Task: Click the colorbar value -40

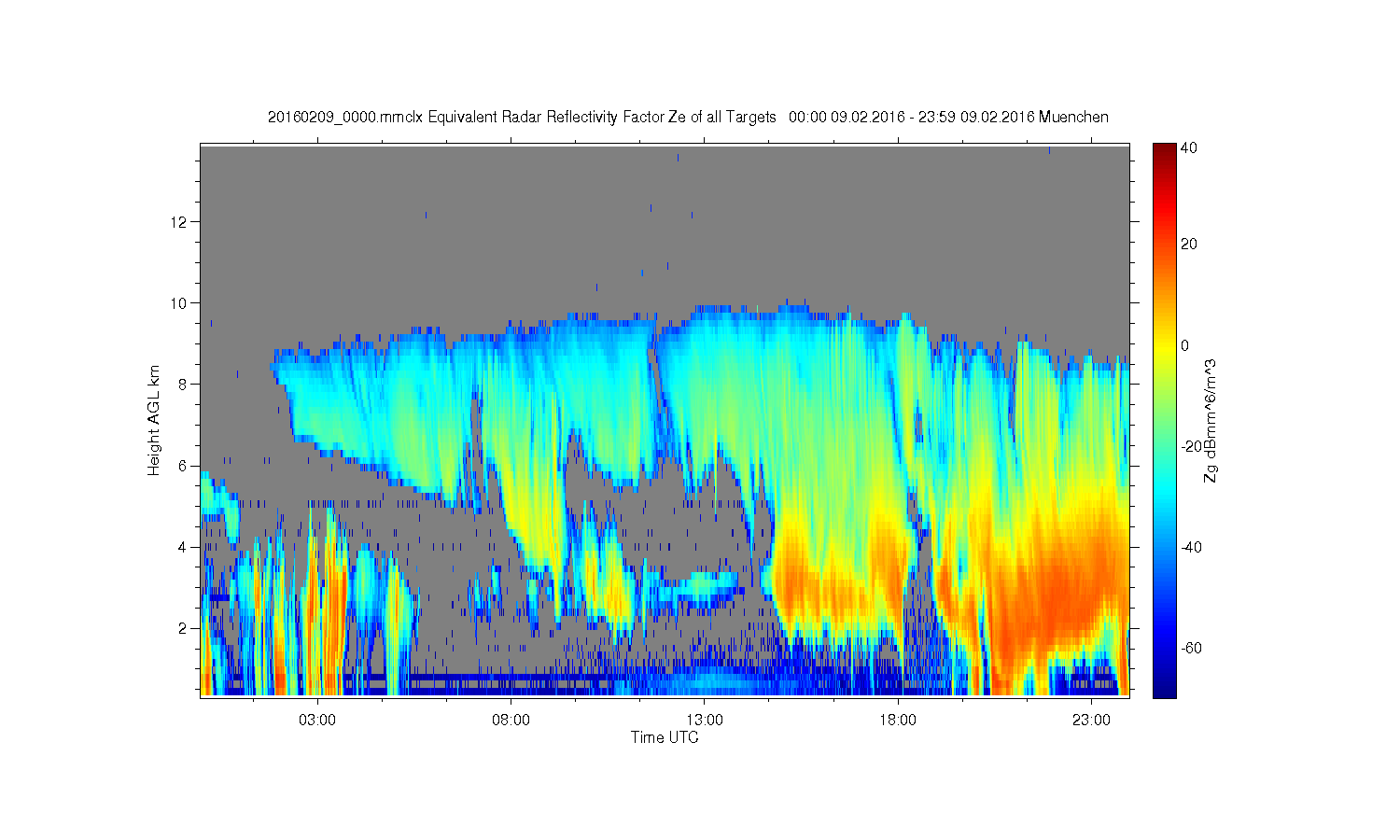Action: click(x=1192, y=547)
